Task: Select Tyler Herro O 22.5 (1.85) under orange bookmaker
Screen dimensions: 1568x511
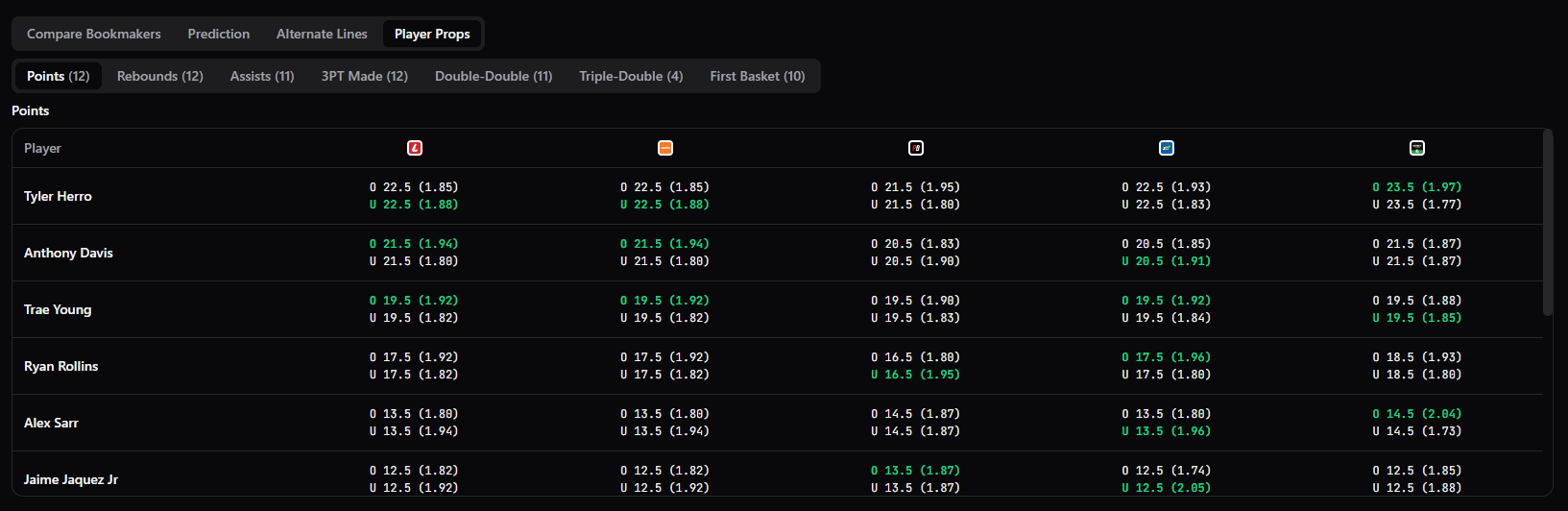Action: (x=665, y=187)
